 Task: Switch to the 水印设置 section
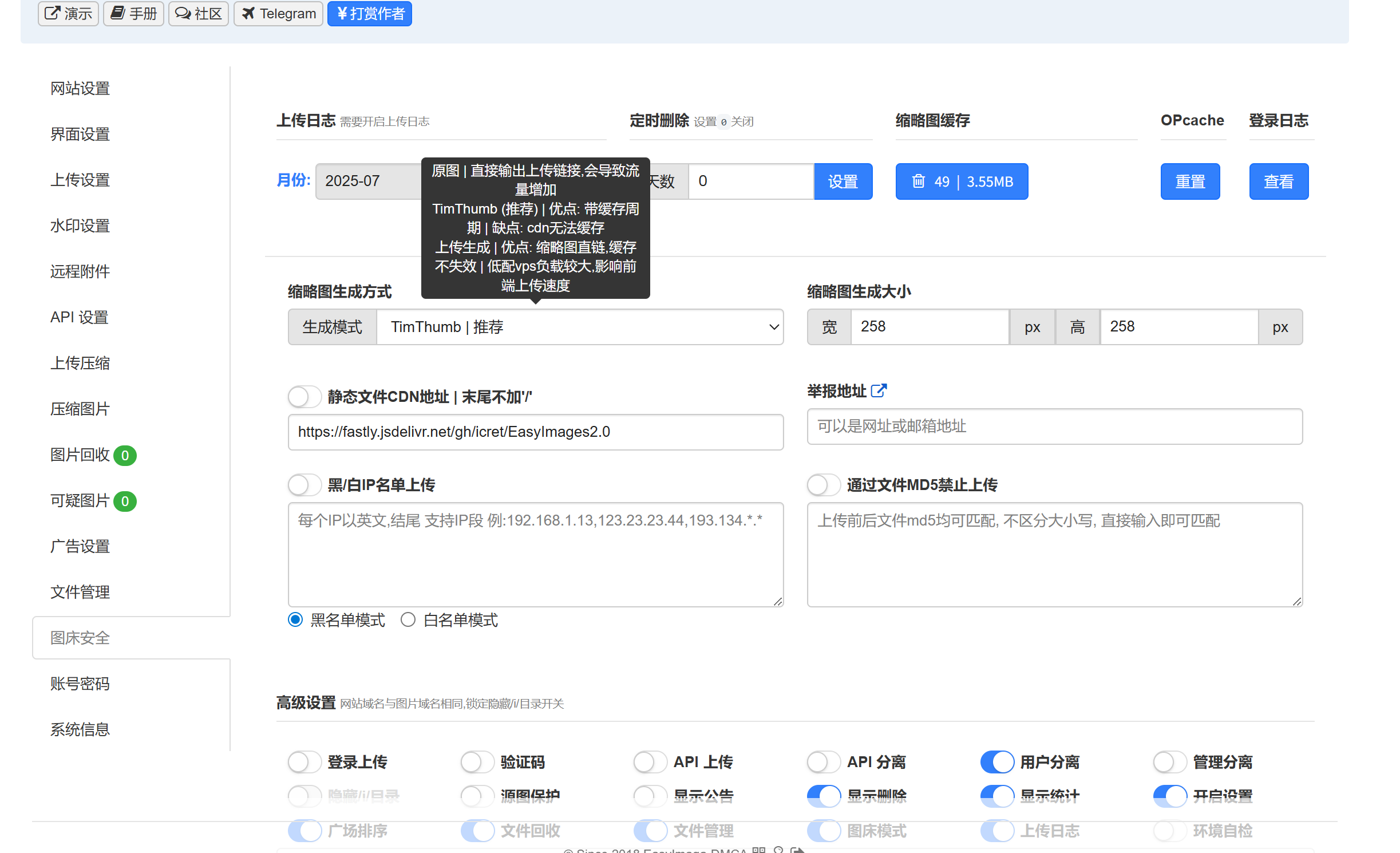point(80,226)
